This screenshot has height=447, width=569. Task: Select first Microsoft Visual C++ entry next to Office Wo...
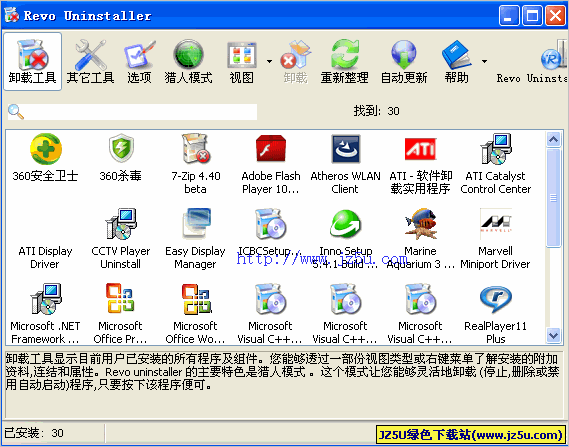click(271, 314)
